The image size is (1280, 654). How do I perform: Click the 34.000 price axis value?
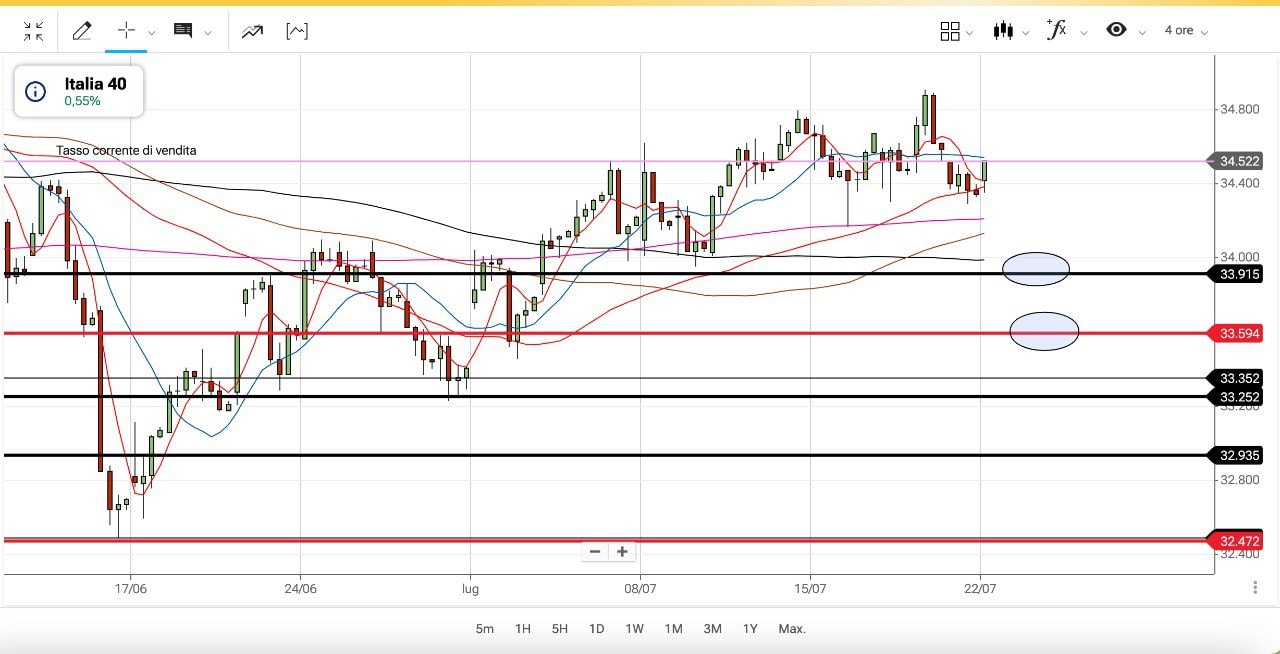point(1240,257)
